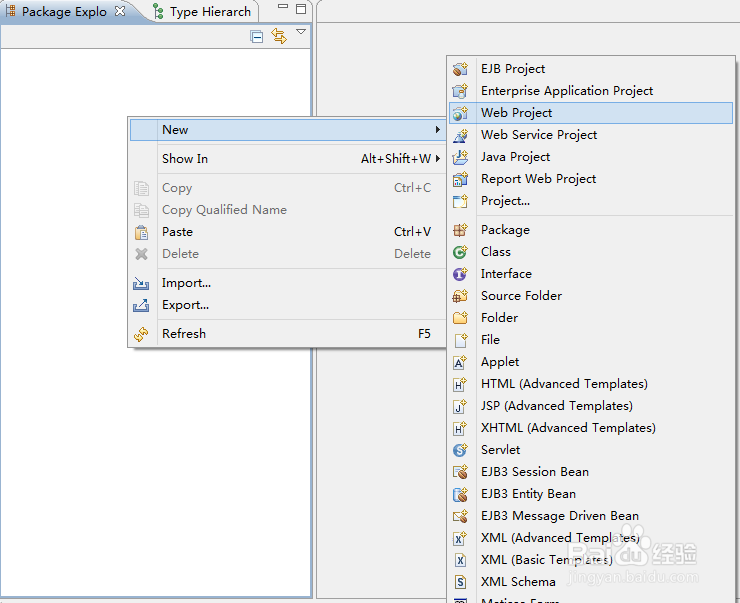This screenshot has height=603, width=740.
Task: Click the Source Folder icon
Action: click(x=460, y=296)
